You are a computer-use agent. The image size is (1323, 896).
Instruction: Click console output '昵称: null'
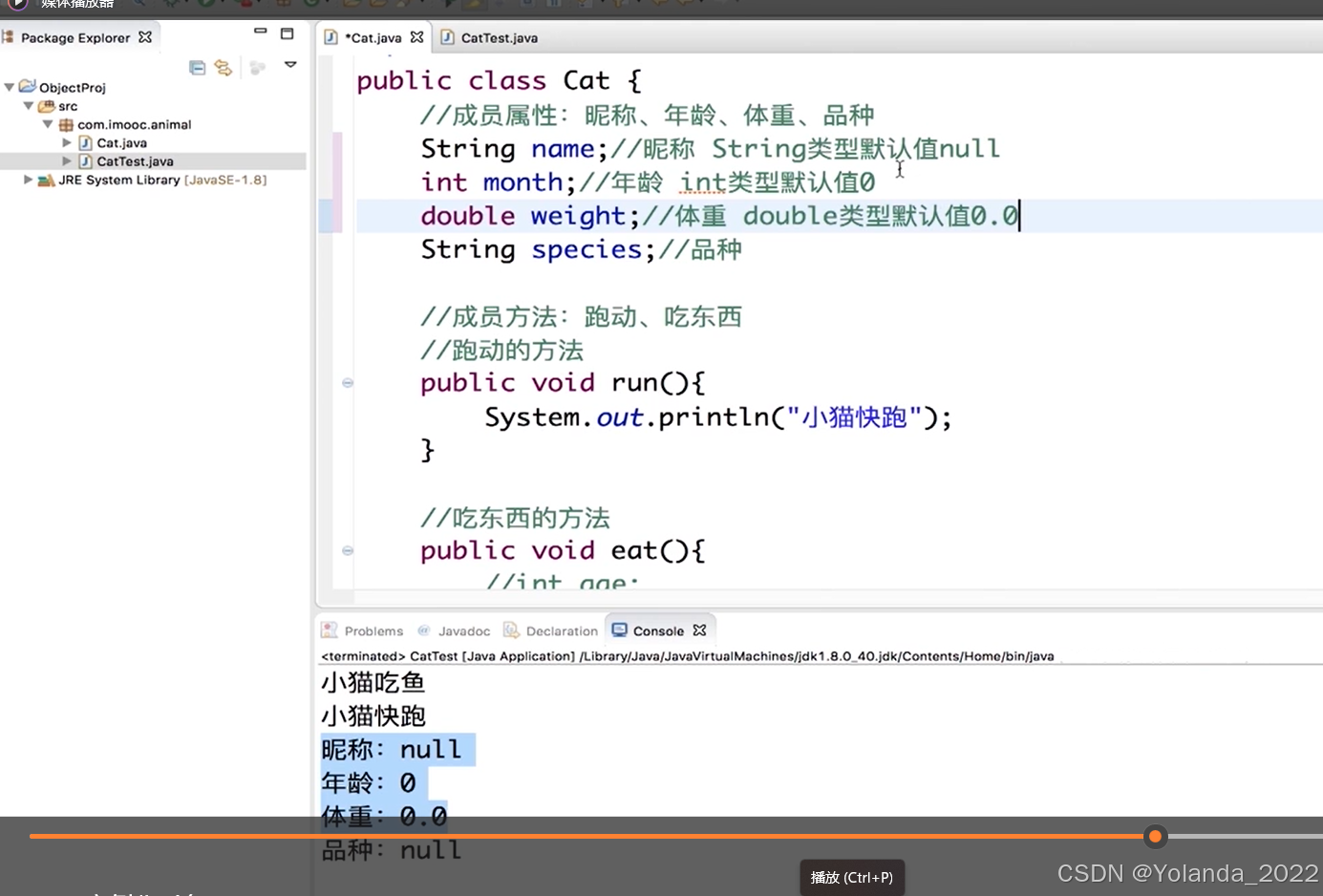(392, 749)
